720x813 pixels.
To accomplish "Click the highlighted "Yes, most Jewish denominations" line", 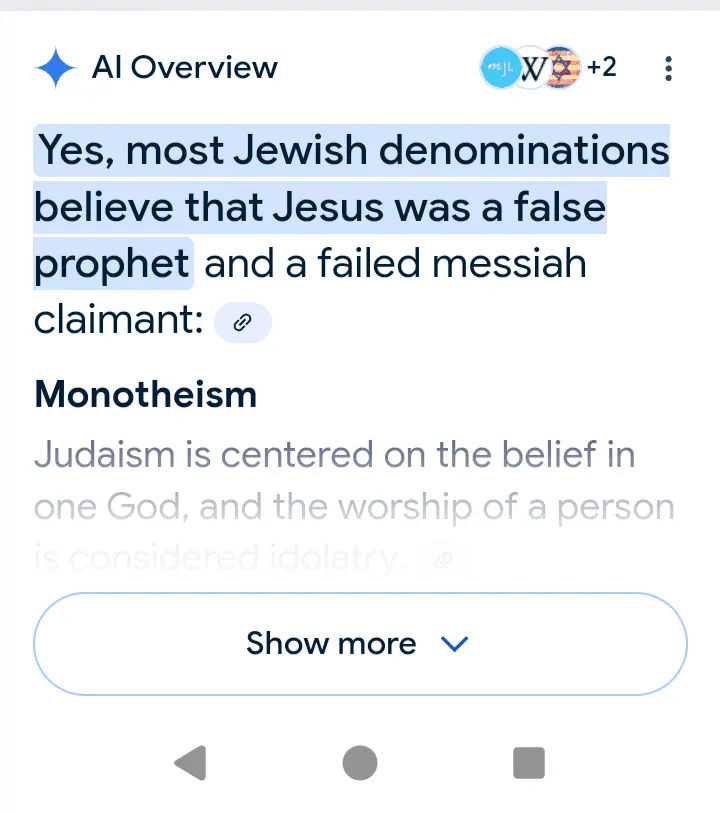I will (x=352, y=151).
